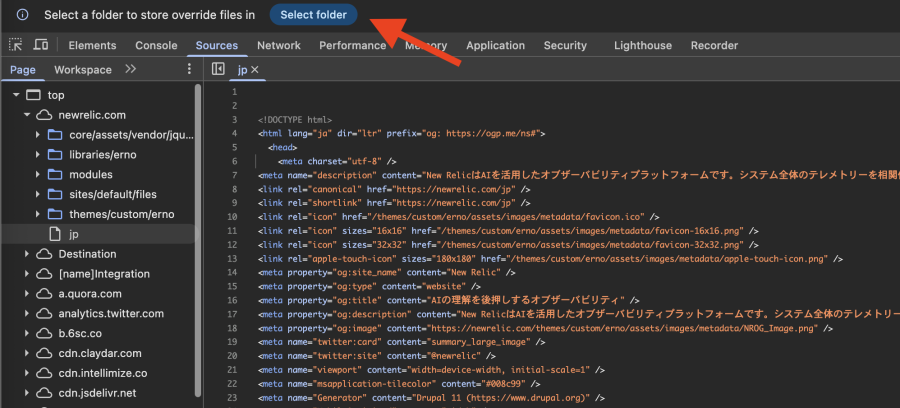This screenshot has height=408, width=900.
Task: Click the og:site_name meta line
Action: coord(386,273)
